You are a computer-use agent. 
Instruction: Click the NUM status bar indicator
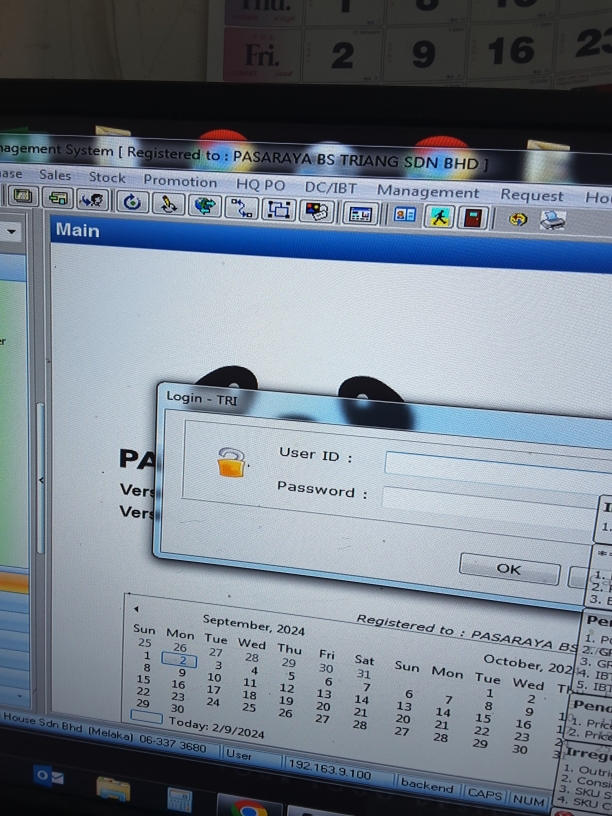click(527, 800)
